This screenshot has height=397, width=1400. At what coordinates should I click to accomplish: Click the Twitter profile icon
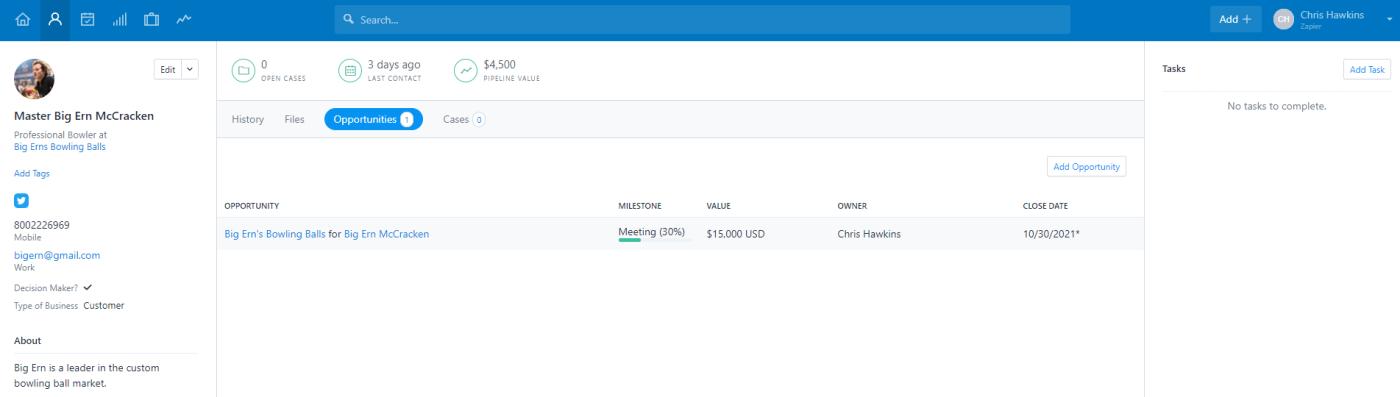(22, 200)
